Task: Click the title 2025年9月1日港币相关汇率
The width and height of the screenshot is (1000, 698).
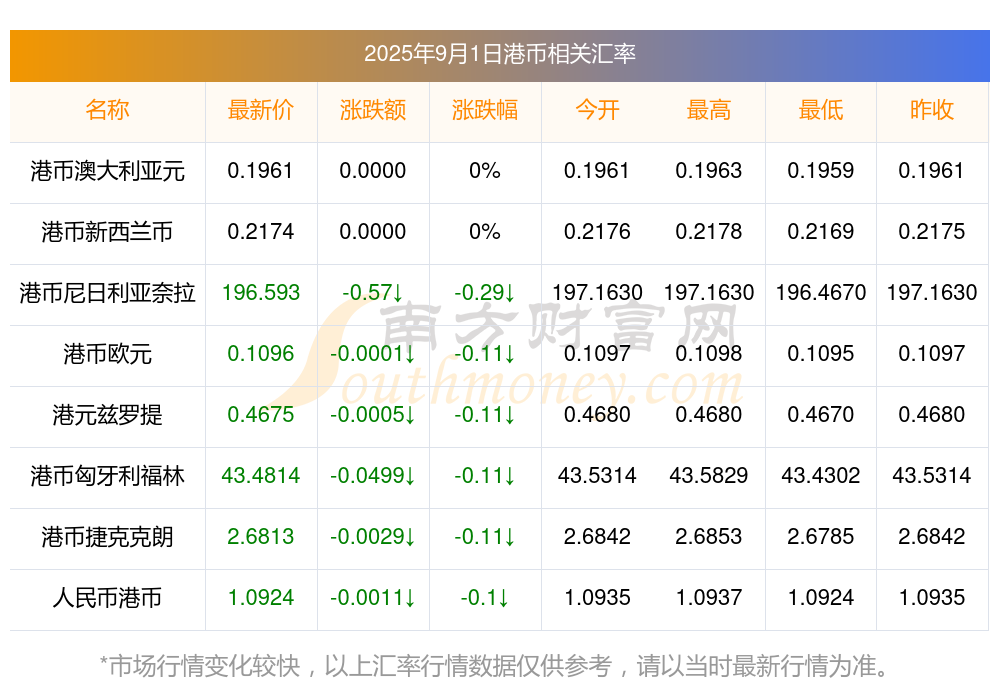Action: [499, 54]
